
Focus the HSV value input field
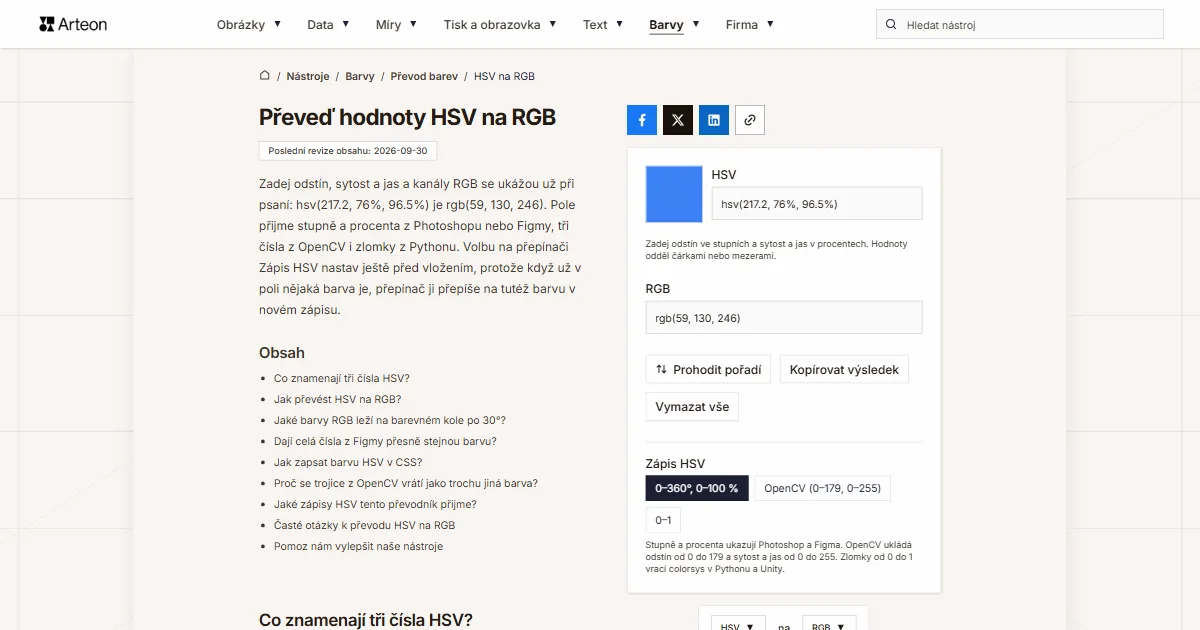(x=817, y=203)
